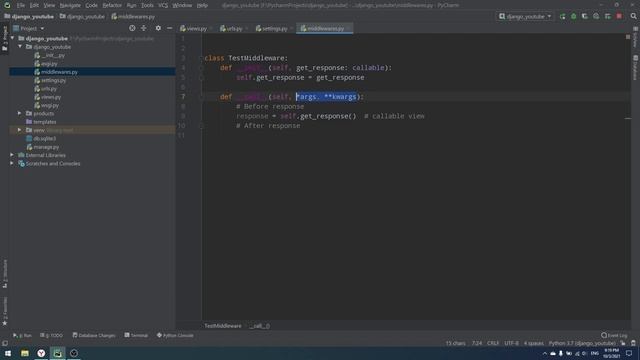Open the django_youtube run configuration dropdown
The width and height of the screenshot is (640, 360).
pos(525,16)
